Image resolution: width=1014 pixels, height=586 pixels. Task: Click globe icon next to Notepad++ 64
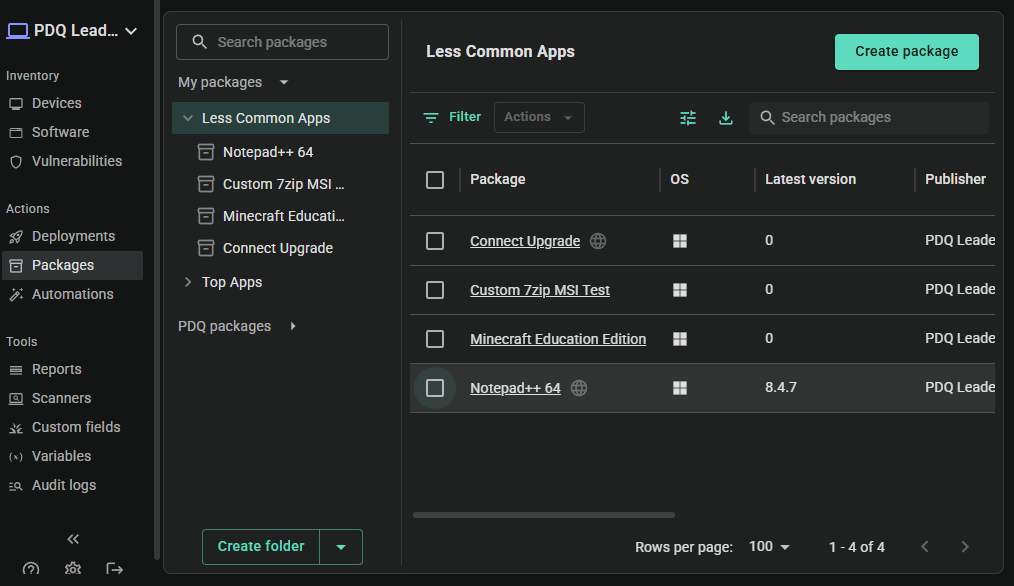tap(579, 388)
